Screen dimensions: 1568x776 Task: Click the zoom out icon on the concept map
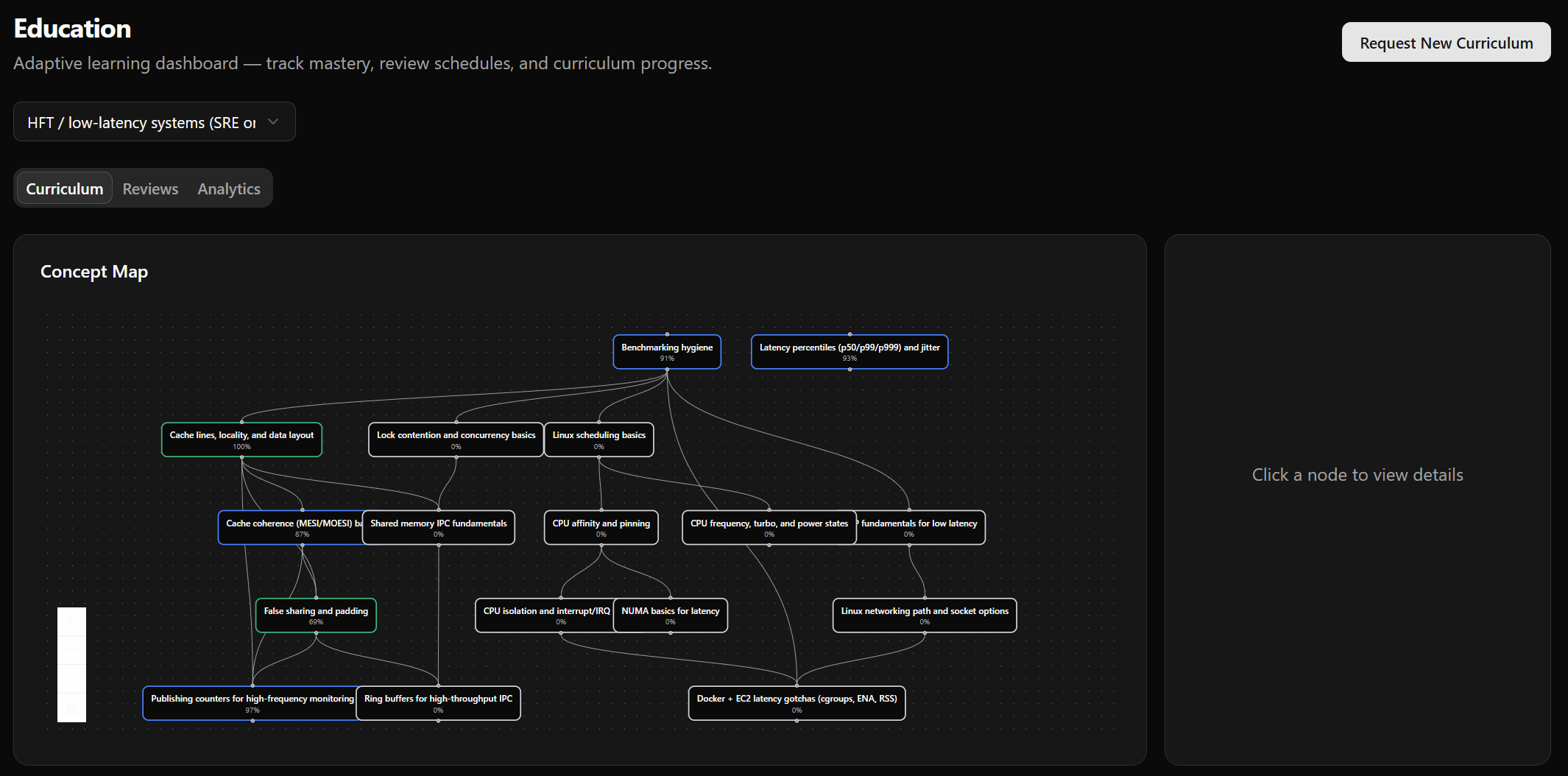point(71,649)
